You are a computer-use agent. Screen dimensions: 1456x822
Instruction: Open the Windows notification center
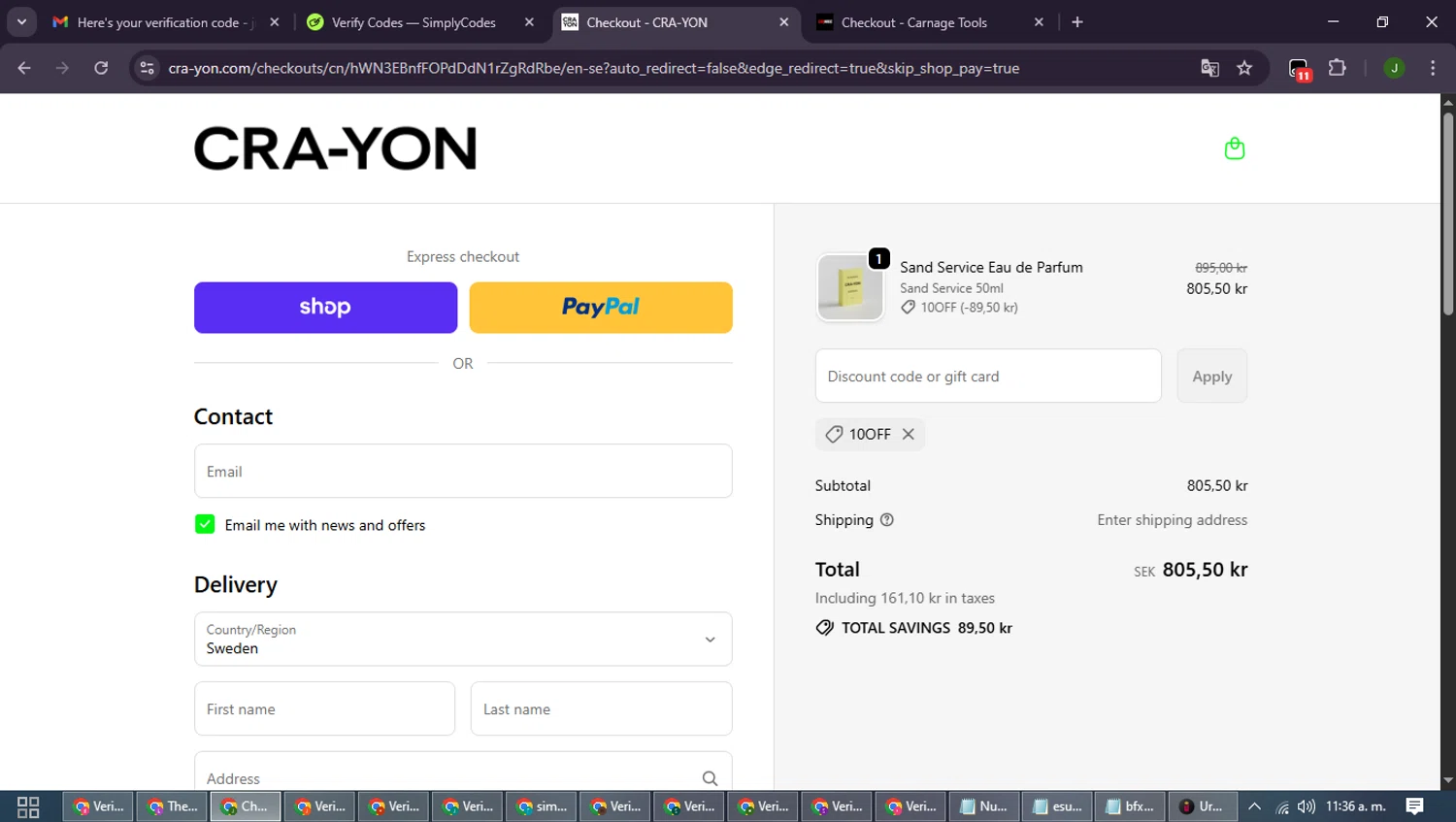coord(1414,806)
